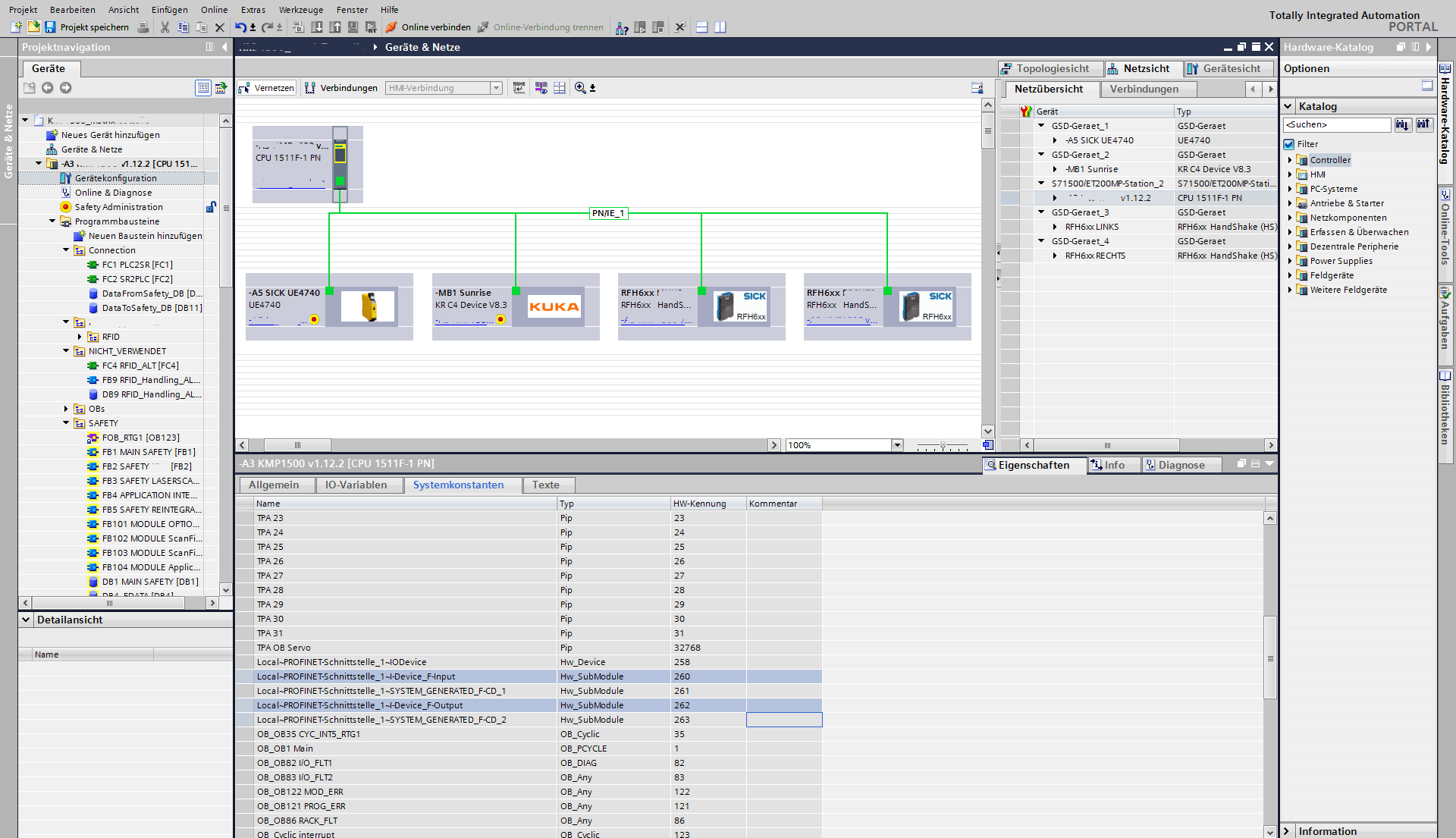Image resolution: width=1456 pixels, height=838 pixels.
Task: Open the 100% zoom level dropdown
Action: pos(897,445)
